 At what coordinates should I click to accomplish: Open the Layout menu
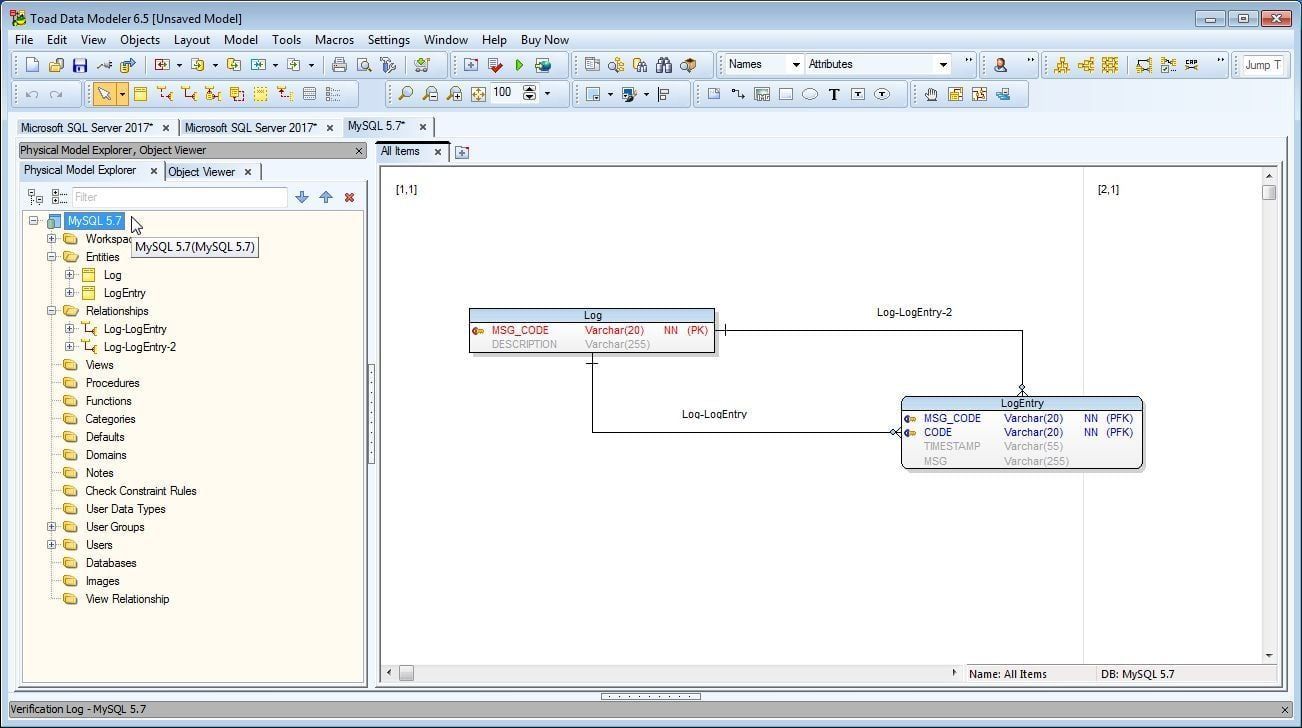[191, 40]
